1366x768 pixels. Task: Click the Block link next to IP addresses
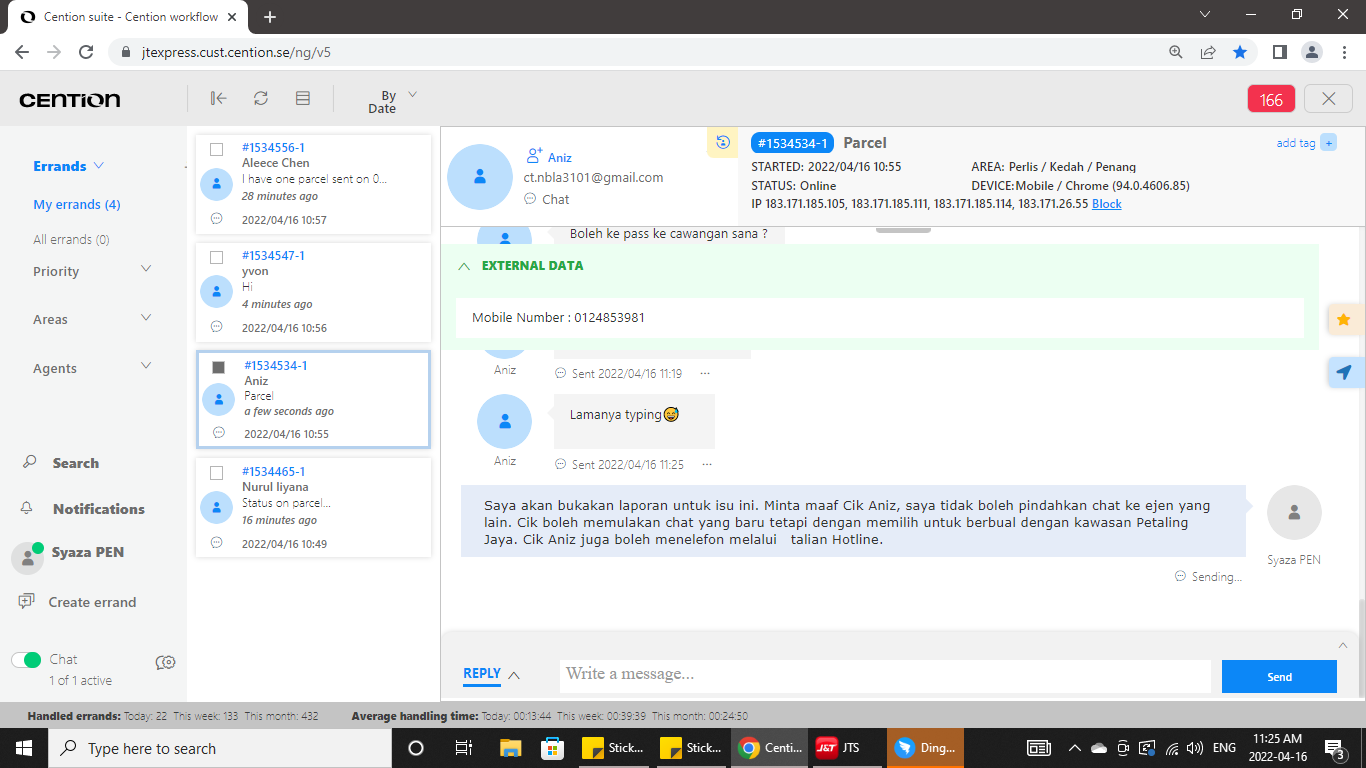1106,204
